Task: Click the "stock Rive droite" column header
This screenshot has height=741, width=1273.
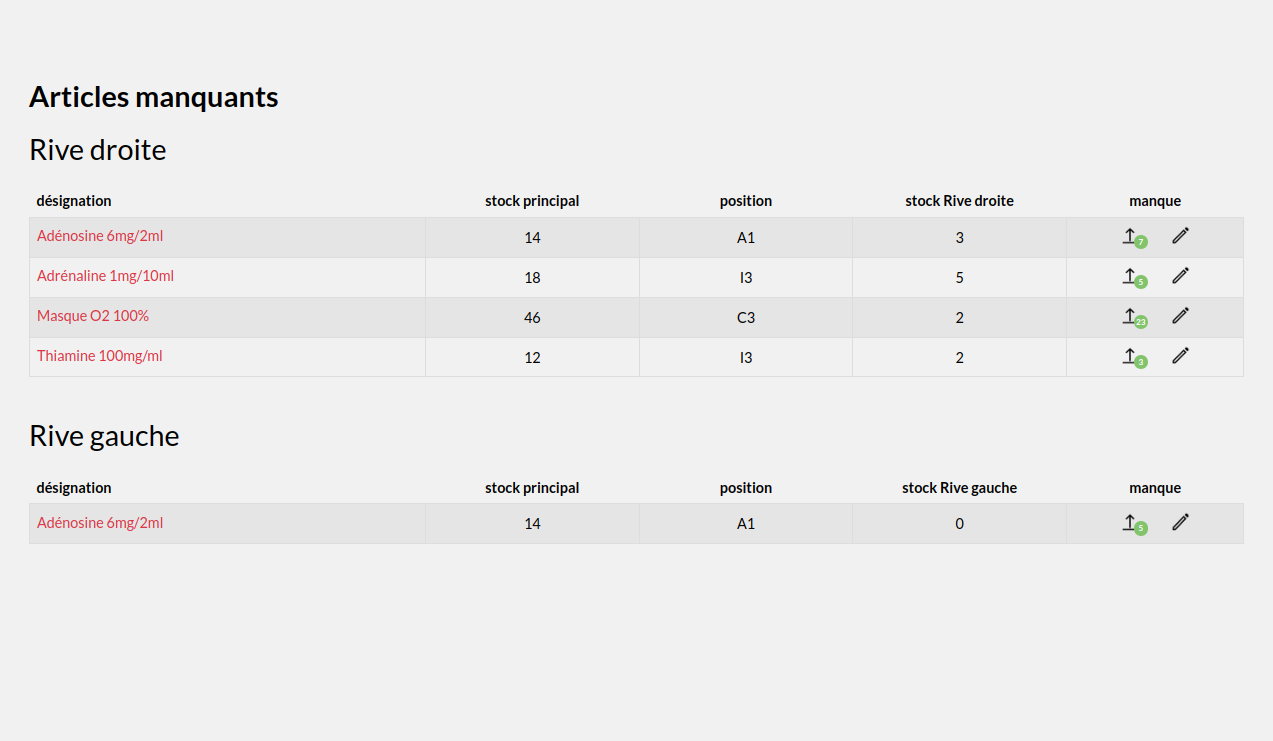Action: [x=959, y=201]
